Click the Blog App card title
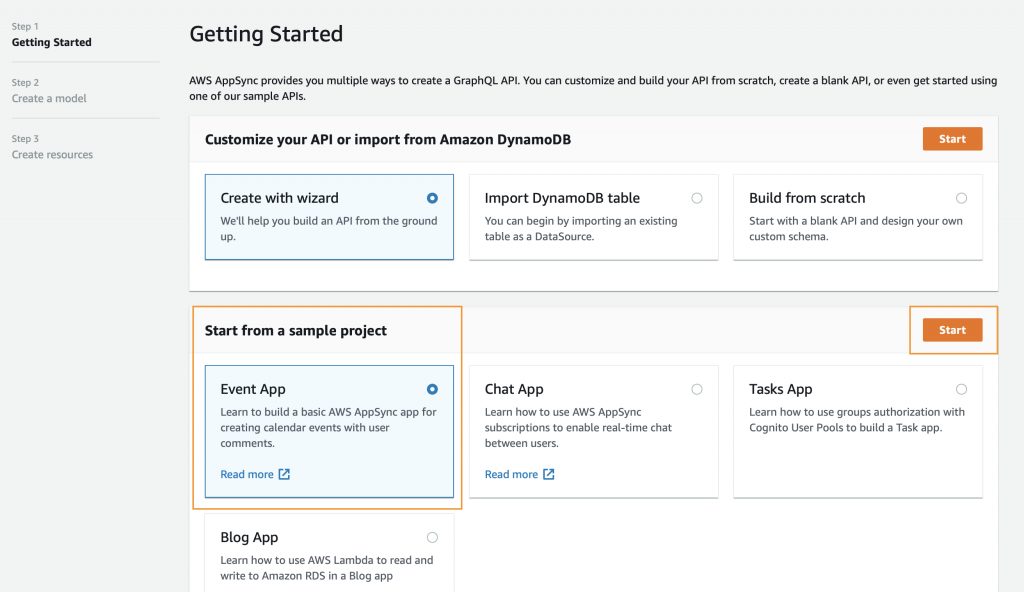Screen dimensions: 1024x592 pos(249,538)
